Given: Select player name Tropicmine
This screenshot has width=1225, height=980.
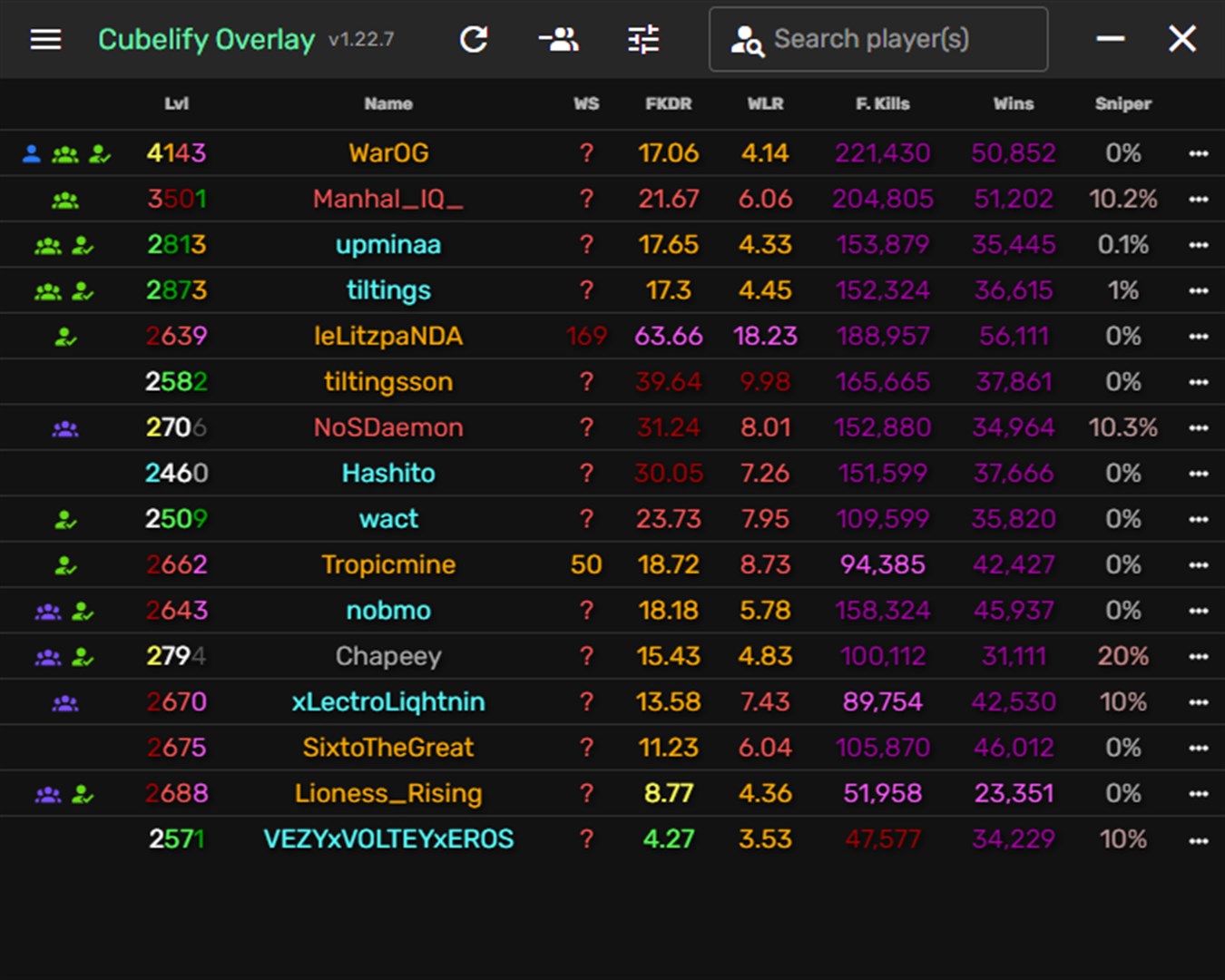Looking at the screenshot, I should (388, 564).
